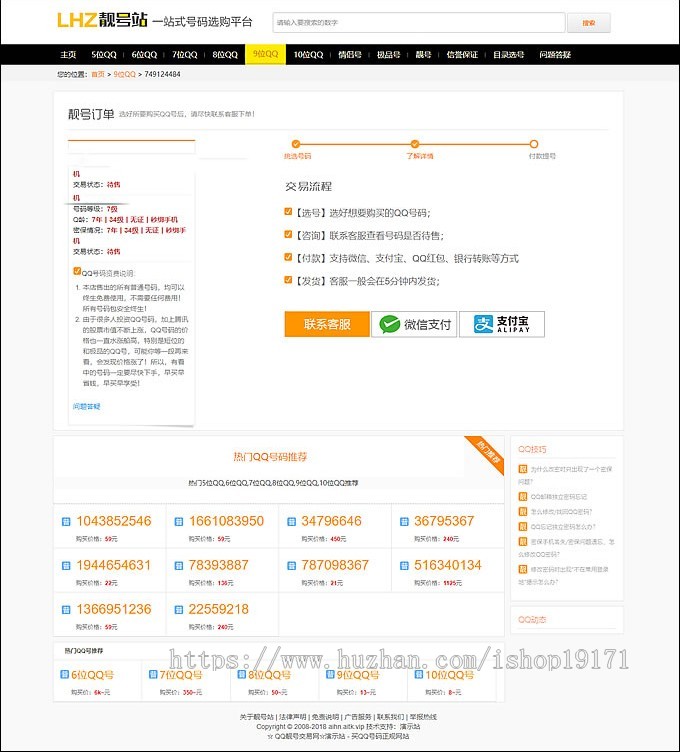Viewport: 680px width, 752px height.
Task: Toggle the 【发货】 step checkbox
Action: [288, 280]
